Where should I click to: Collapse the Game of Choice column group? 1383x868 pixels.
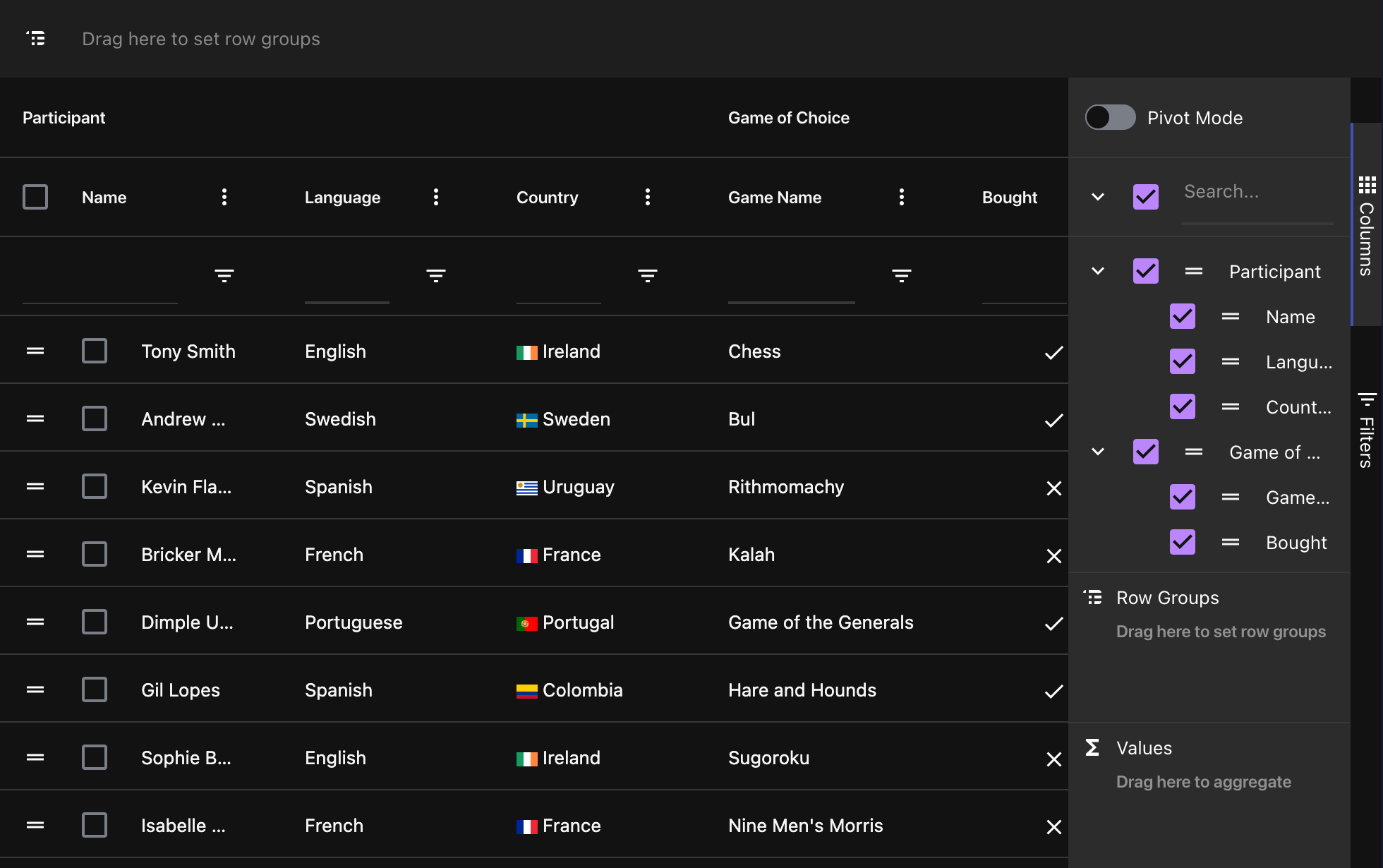tap(1098, 452)
